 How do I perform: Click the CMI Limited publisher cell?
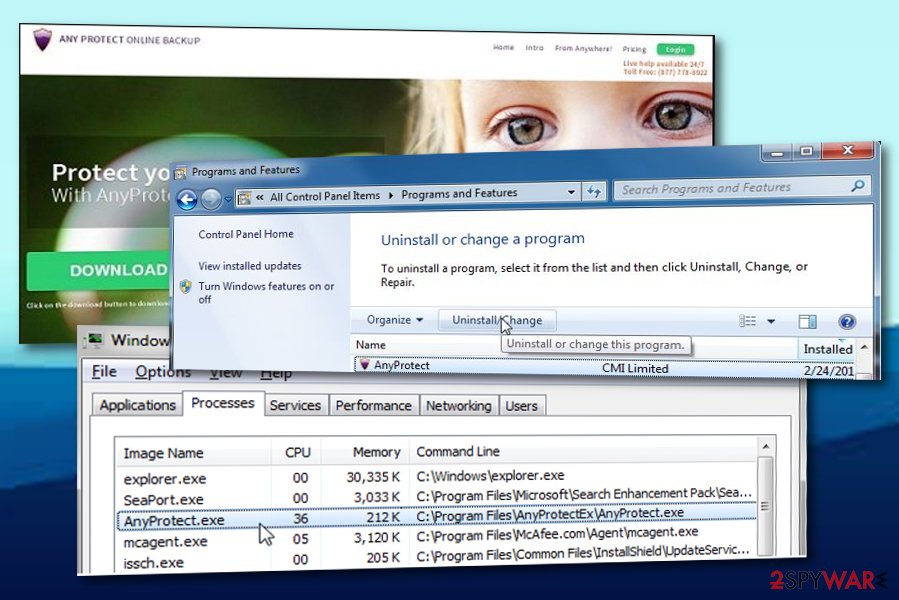635,368
